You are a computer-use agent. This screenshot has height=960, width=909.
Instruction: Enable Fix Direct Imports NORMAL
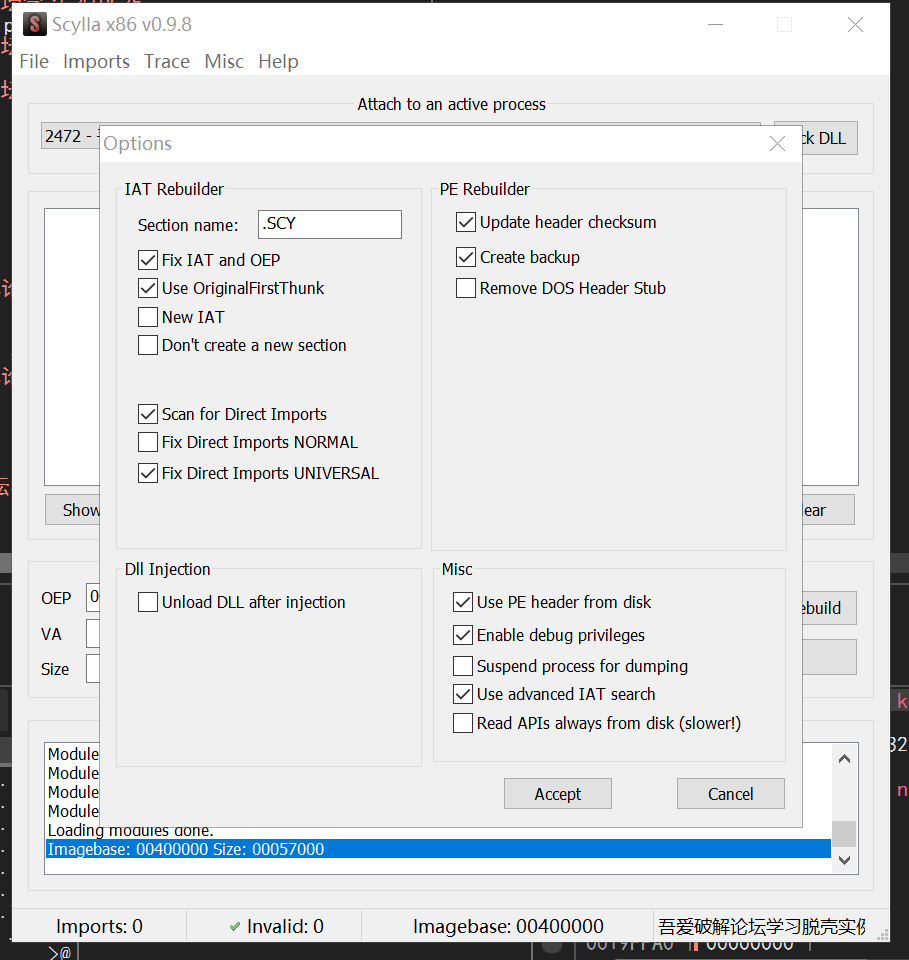148,442
